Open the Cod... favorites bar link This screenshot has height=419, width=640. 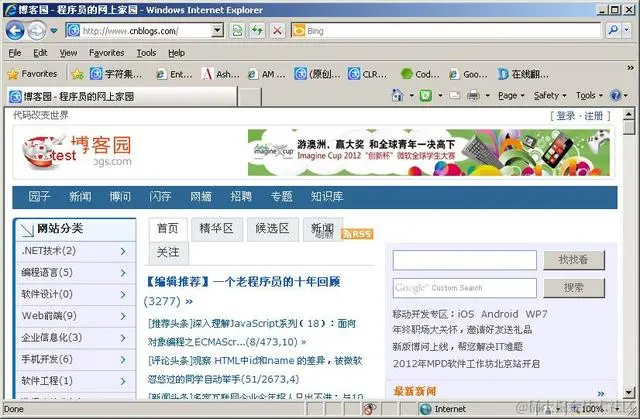pyautogui.click(x=420, y=74)
